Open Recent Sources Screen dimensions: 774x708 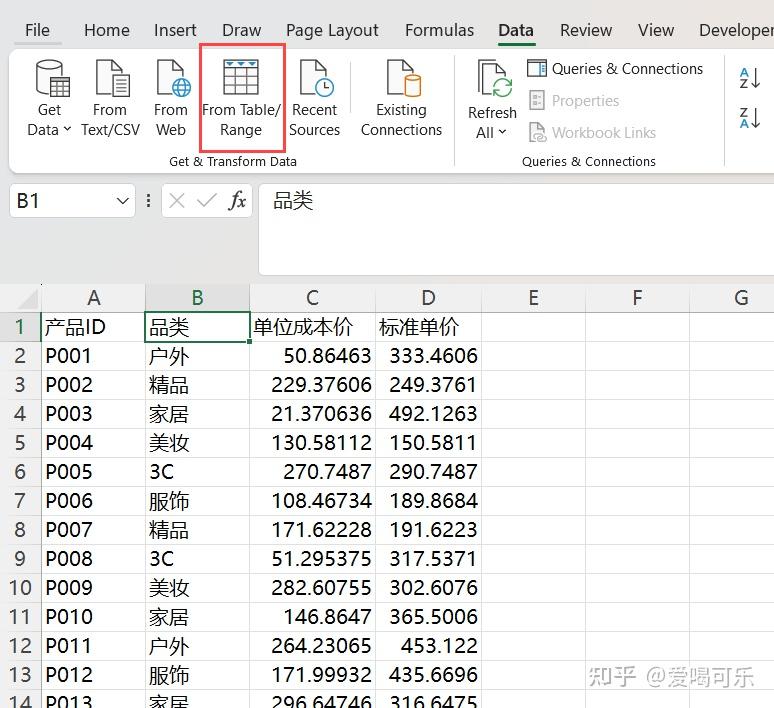[314, 98]
